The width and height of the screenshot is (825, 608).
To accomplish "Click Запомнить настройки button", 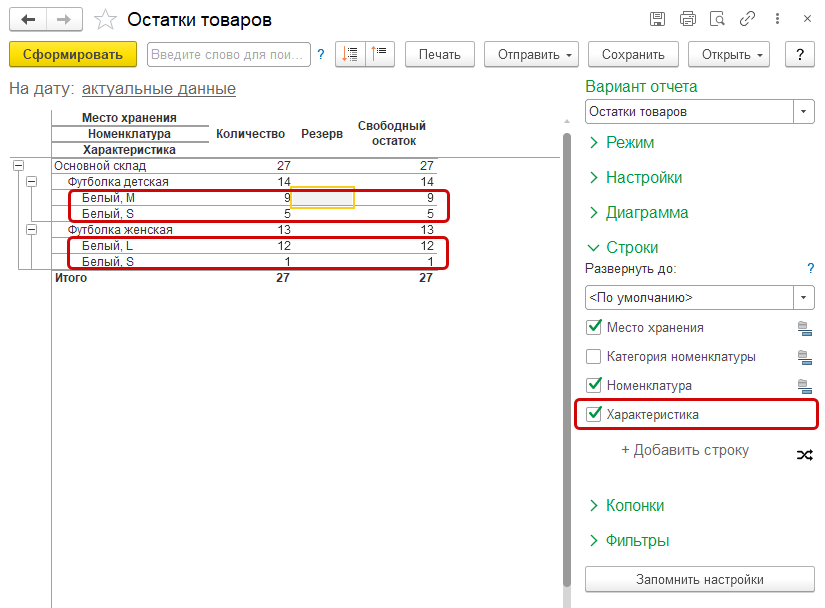I will (x=699, y=579).
